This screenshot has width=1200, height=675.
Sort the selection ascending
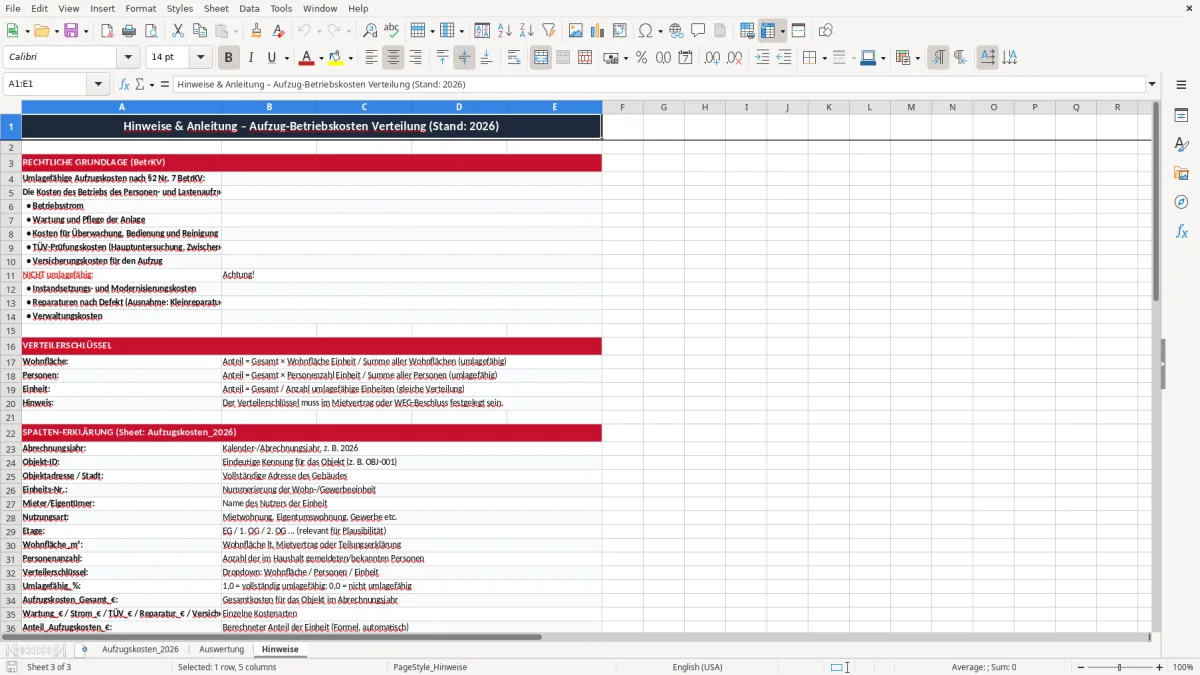(505, 31)
